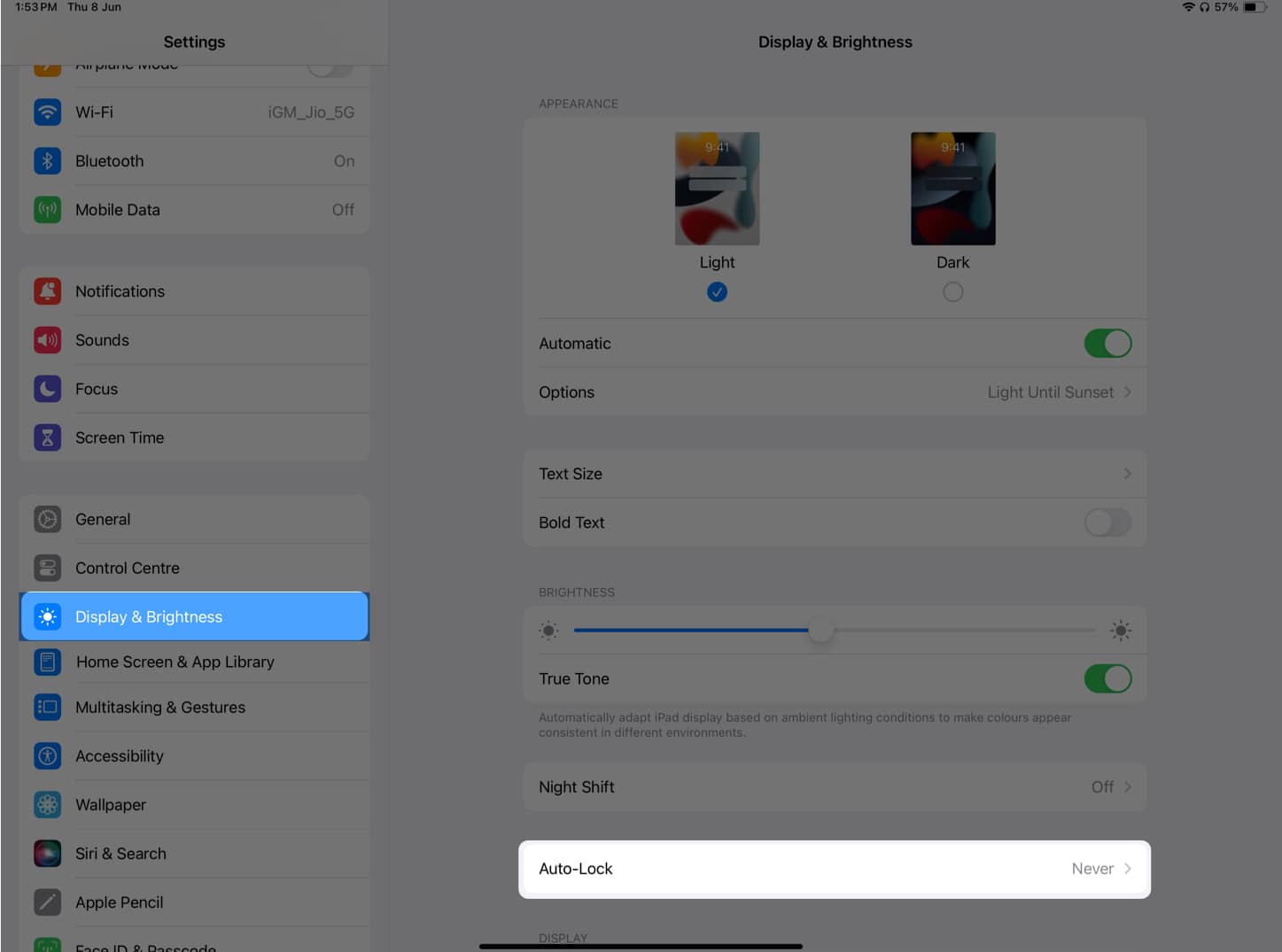Tap the Wi-Fi signal status bar icon
The height and width of the screenshot is (952, 1282).
click(1188, 7)
